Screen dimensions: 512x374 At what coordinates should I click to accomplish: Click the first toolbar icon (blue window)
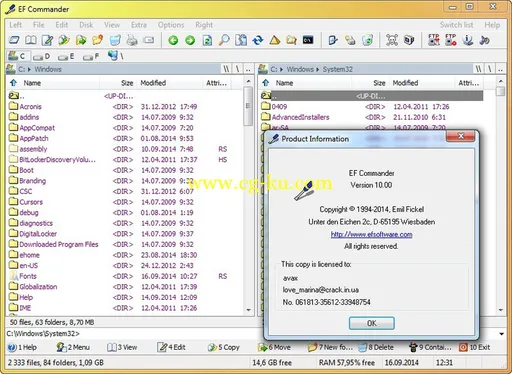[14, 40]
